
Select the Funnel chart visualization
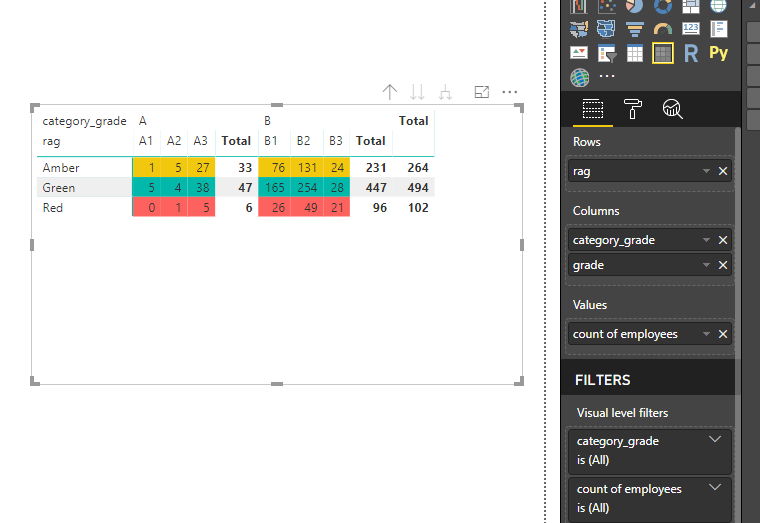tap(634, 29)
